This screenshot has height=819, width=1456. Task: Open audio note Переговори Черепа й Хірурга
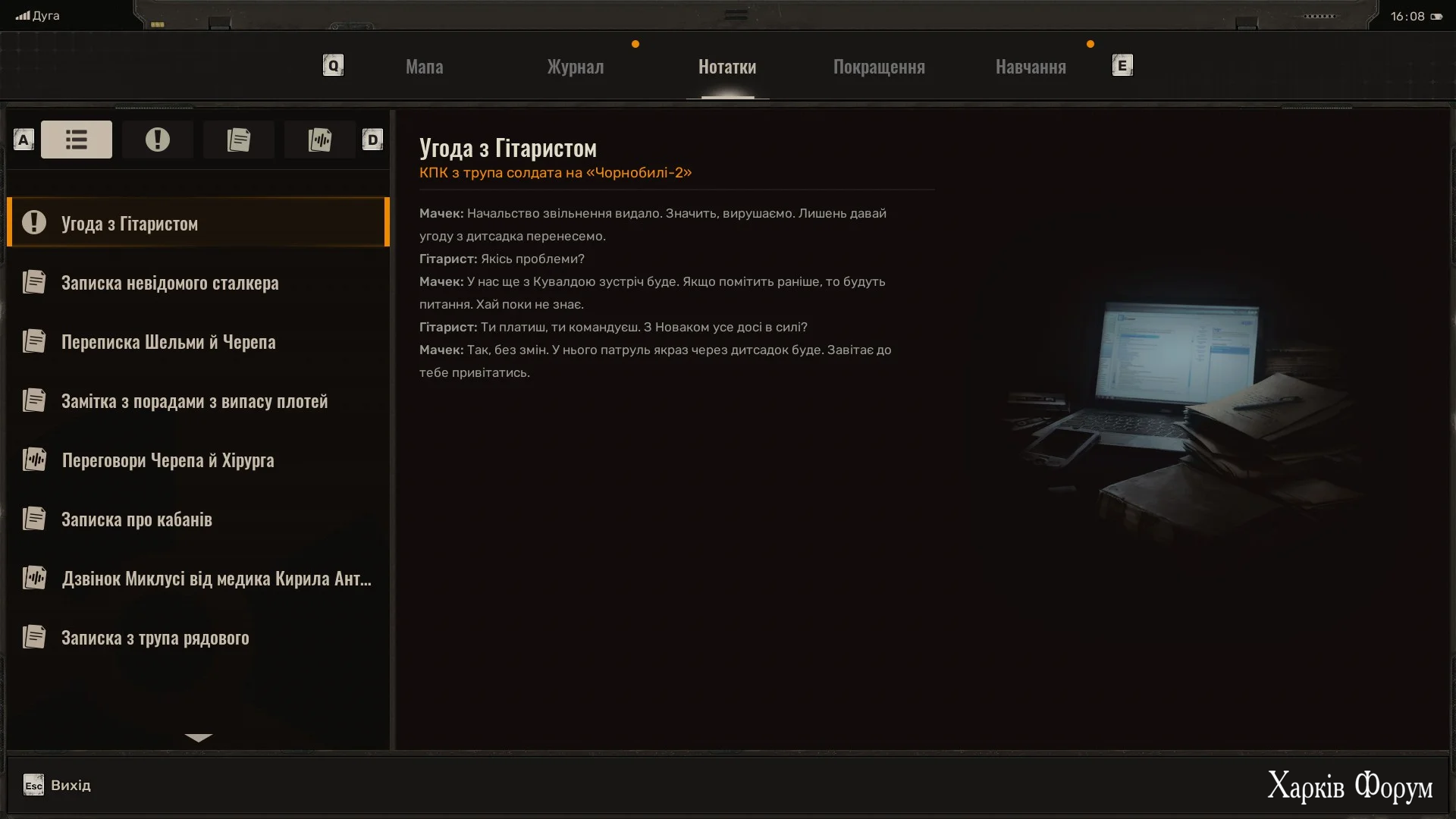pos(168,460)
